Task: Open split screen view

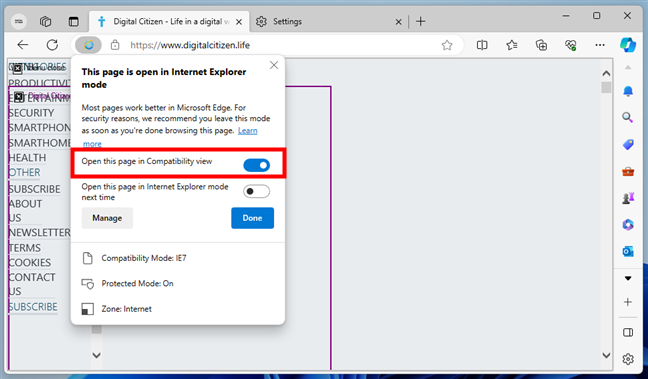Action: point(482,45)
